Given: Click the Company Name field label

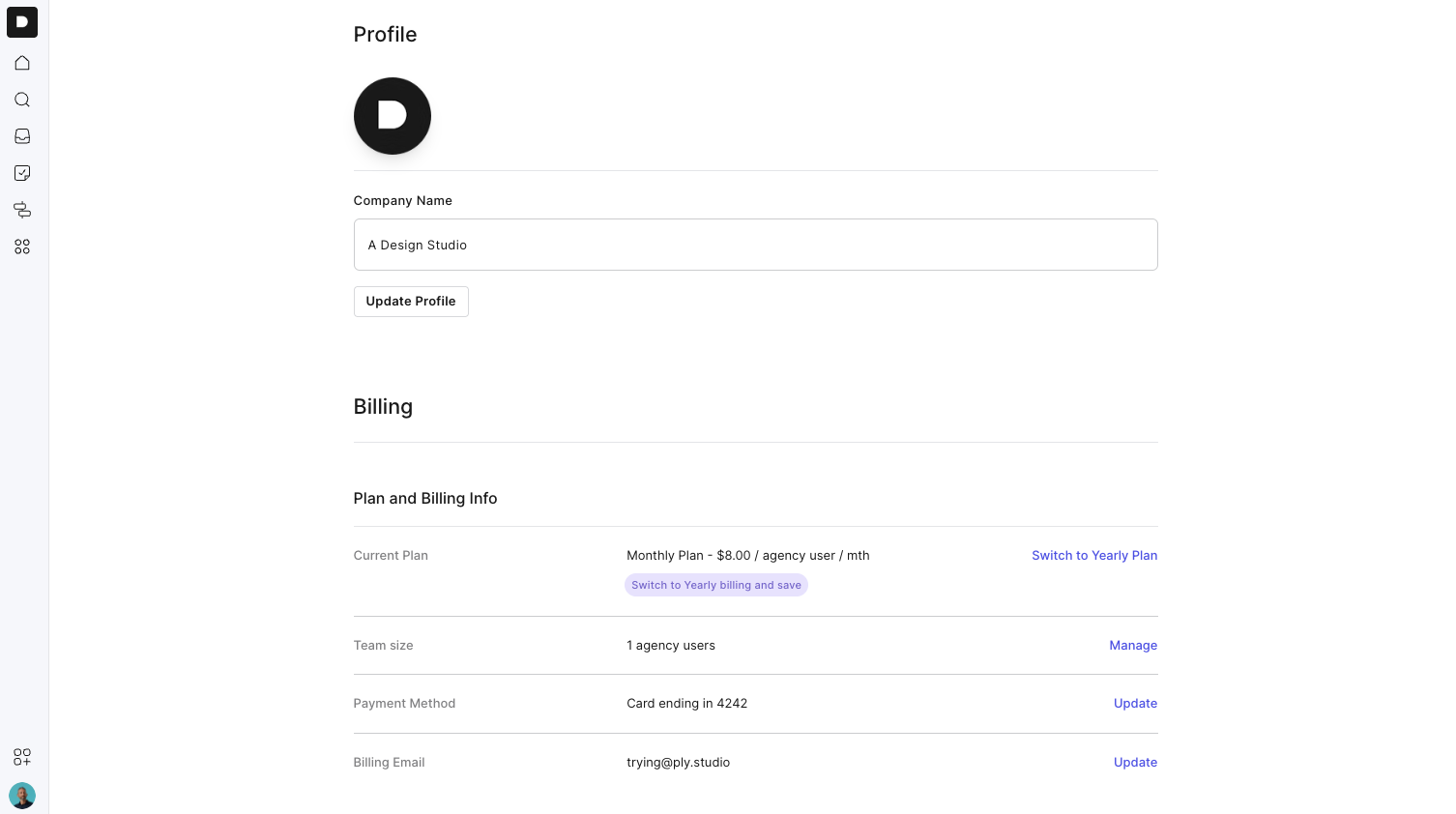Looking at the screenshot, I should [x=402, y=200].
